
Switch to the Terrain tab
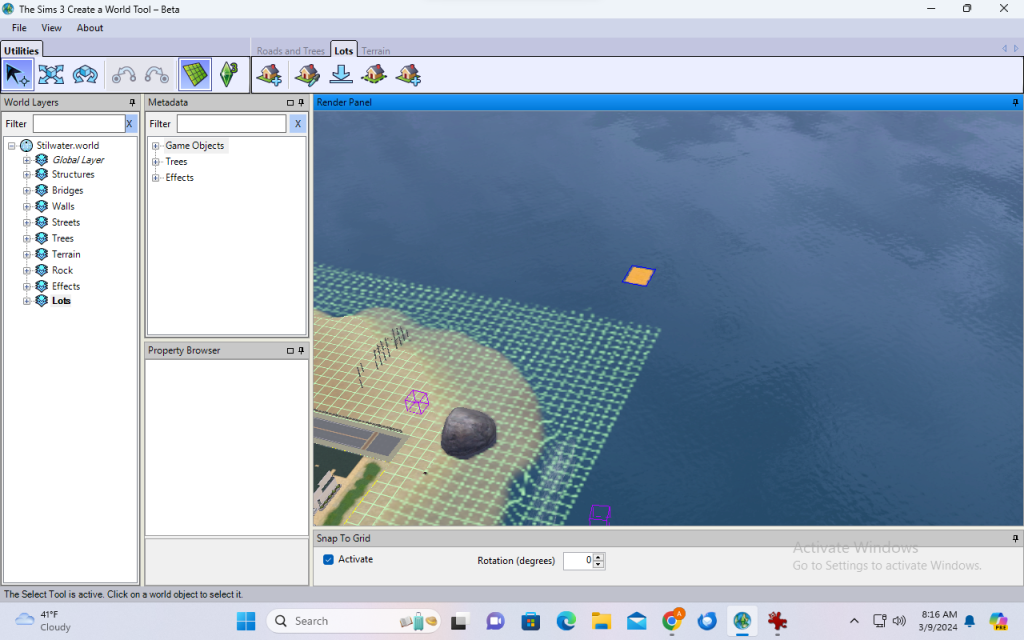click(375, 51)
